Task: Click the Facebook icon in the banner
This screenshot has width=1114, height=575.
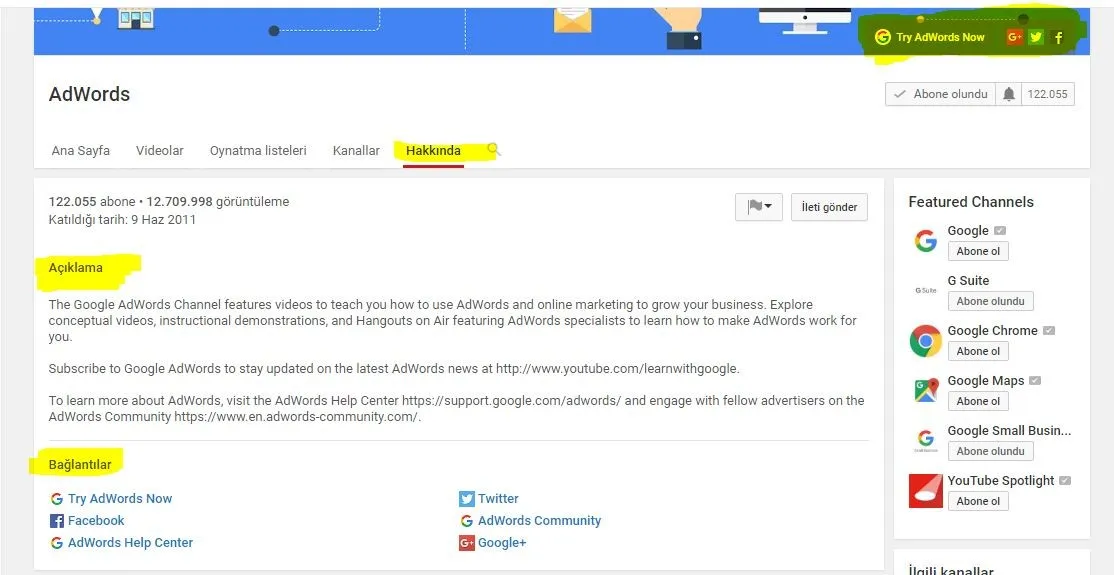Action: coord(1059,38)
